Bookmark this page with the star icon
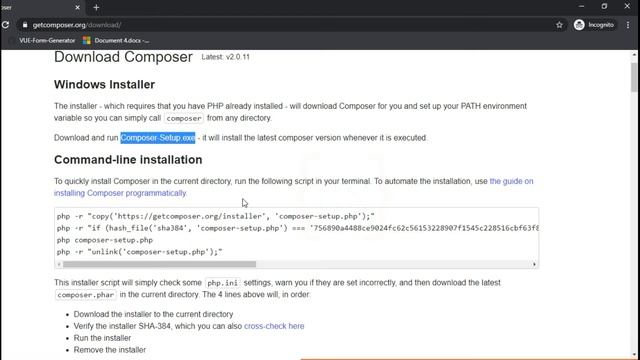 point(559,25)
